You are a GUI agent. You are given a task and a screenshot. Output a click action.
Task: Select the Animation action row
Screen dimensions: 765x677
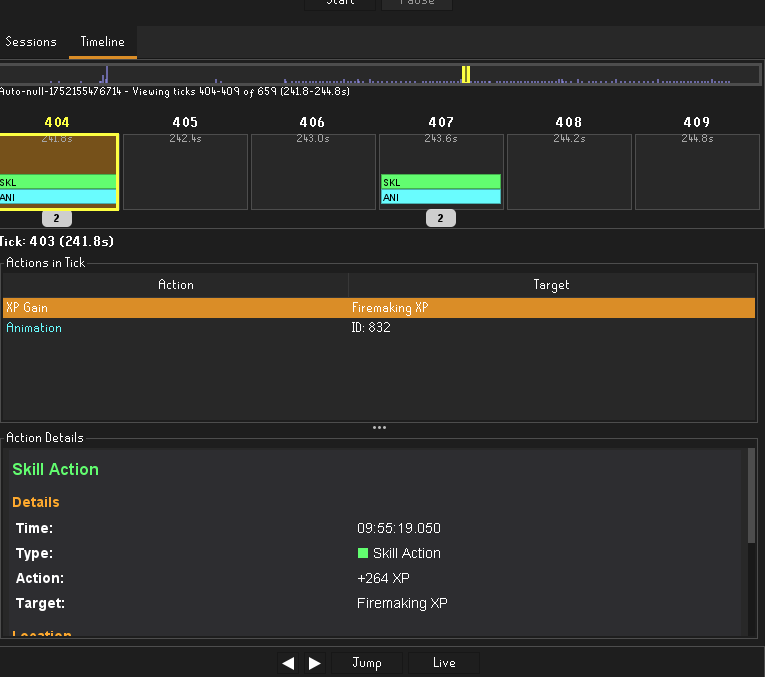tap(379, 328)
